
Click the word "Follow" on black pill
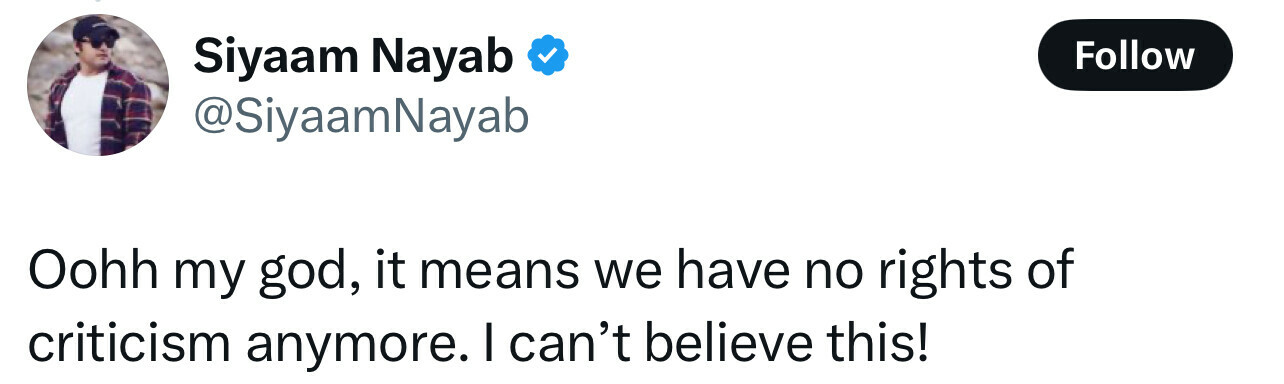[1135, 55]
